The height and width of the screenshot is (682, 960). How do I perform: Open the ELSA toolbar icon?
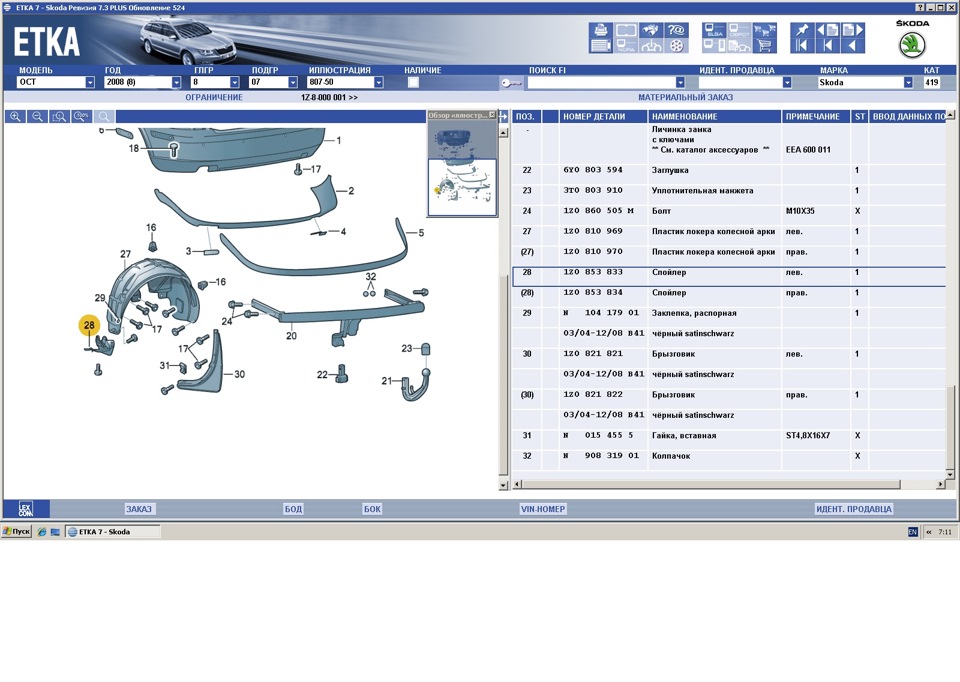pos(714,30)
